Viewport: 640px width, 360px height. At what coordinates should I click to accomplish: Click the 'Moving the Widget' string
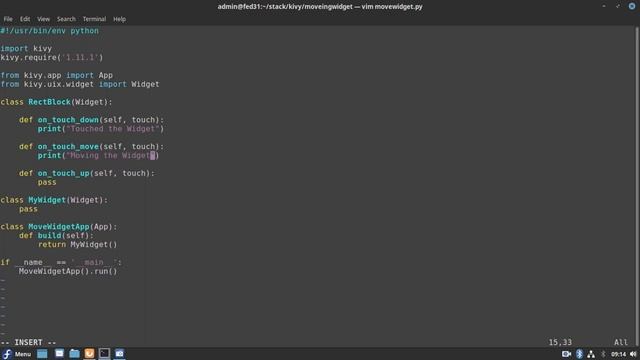[110, 156]
